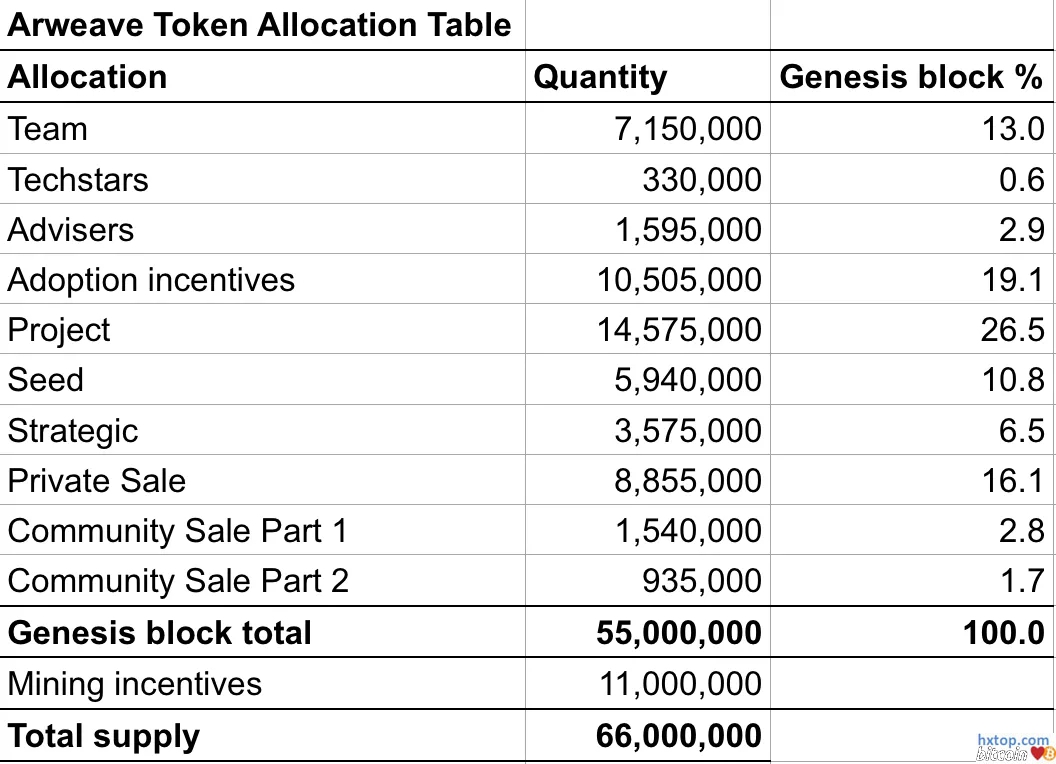The width and height of the screenshot is (1056, 764).
Task: Select the Seed row label
Action: pyautogui.click(x=46, y=380)
